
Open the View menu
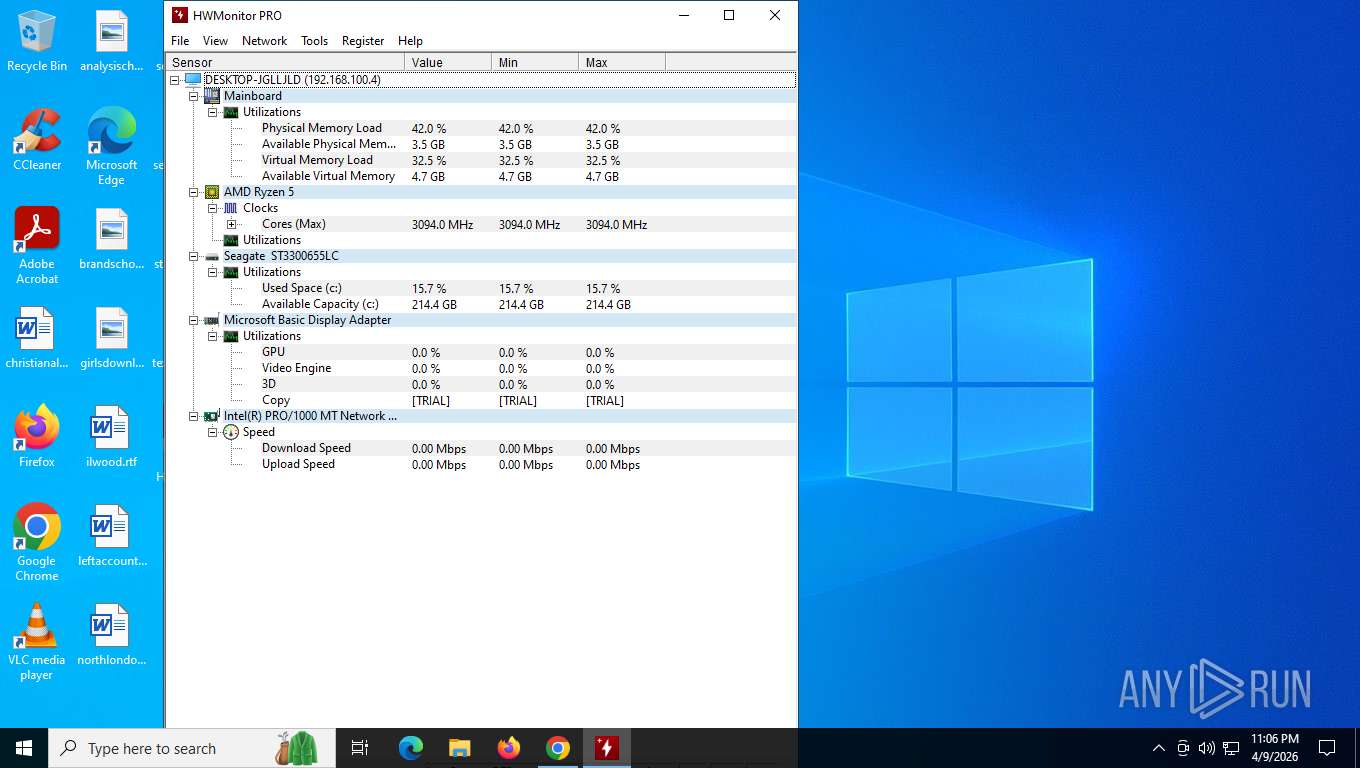coord(215,41)
